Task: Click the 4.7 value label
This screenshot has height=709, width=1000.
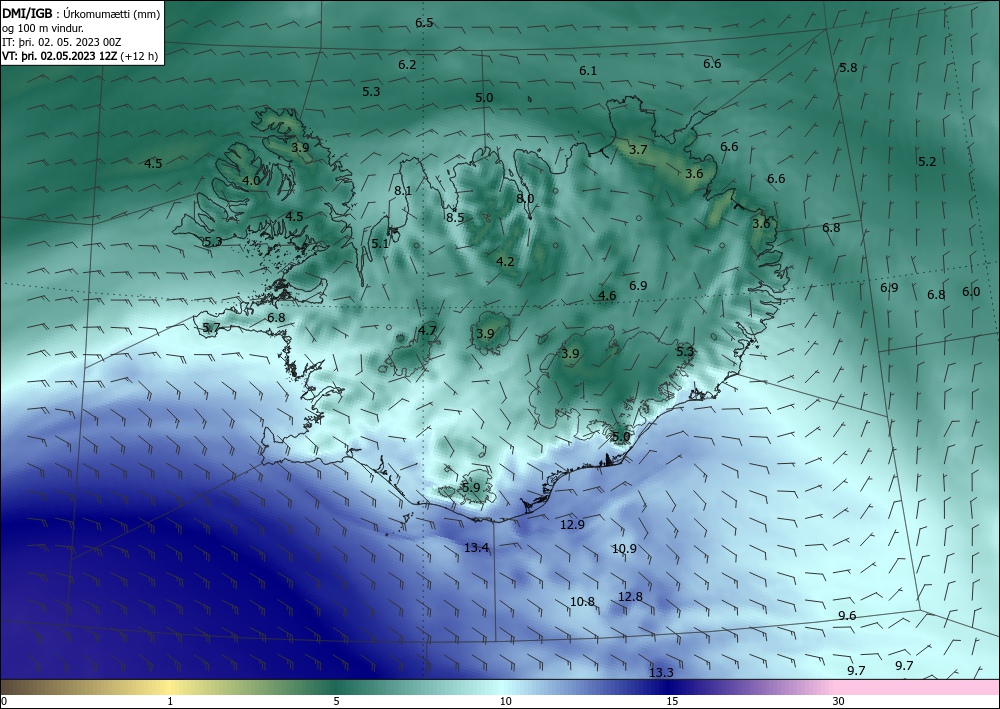Action: 427,330
